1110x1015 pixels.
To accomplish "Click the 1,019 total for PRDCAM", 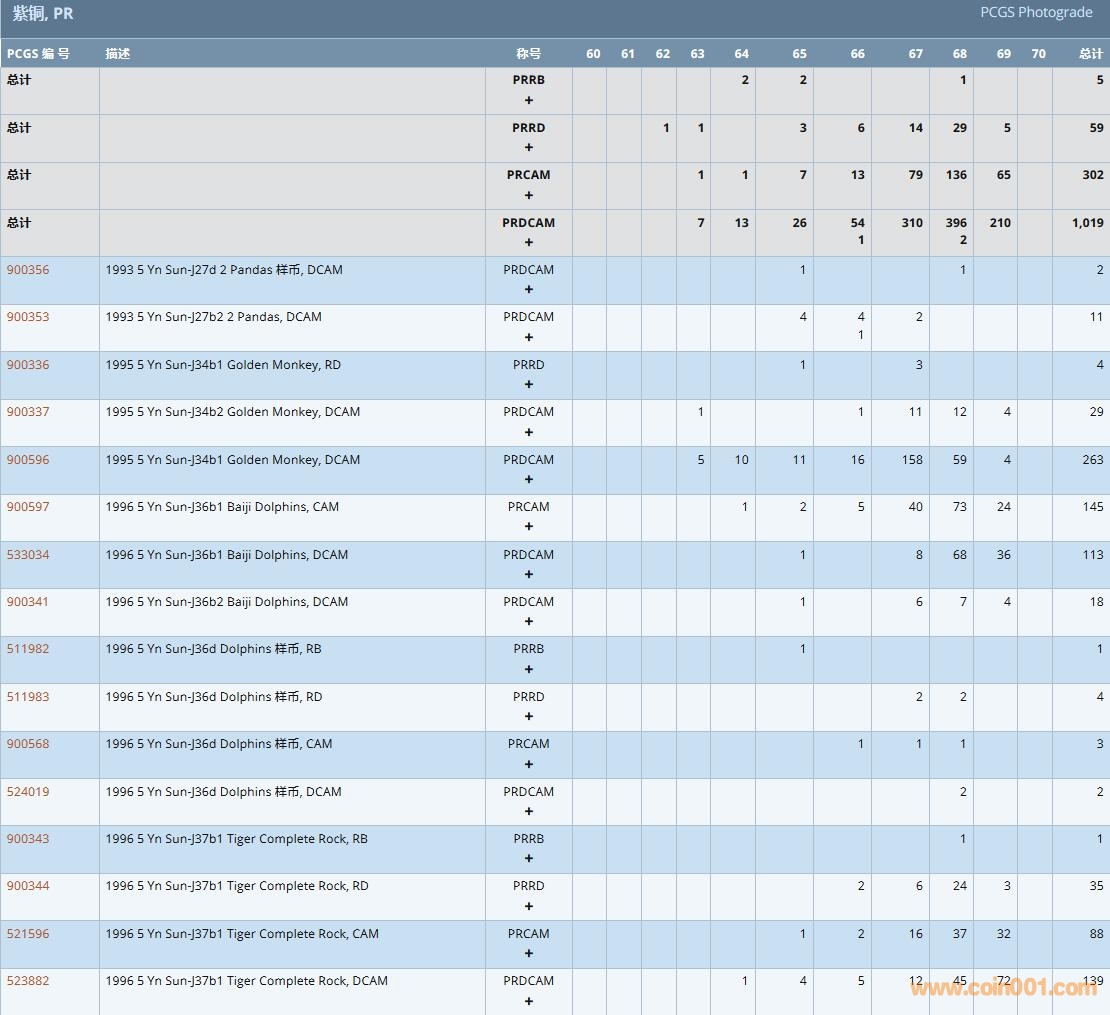I will (1087, 223).
